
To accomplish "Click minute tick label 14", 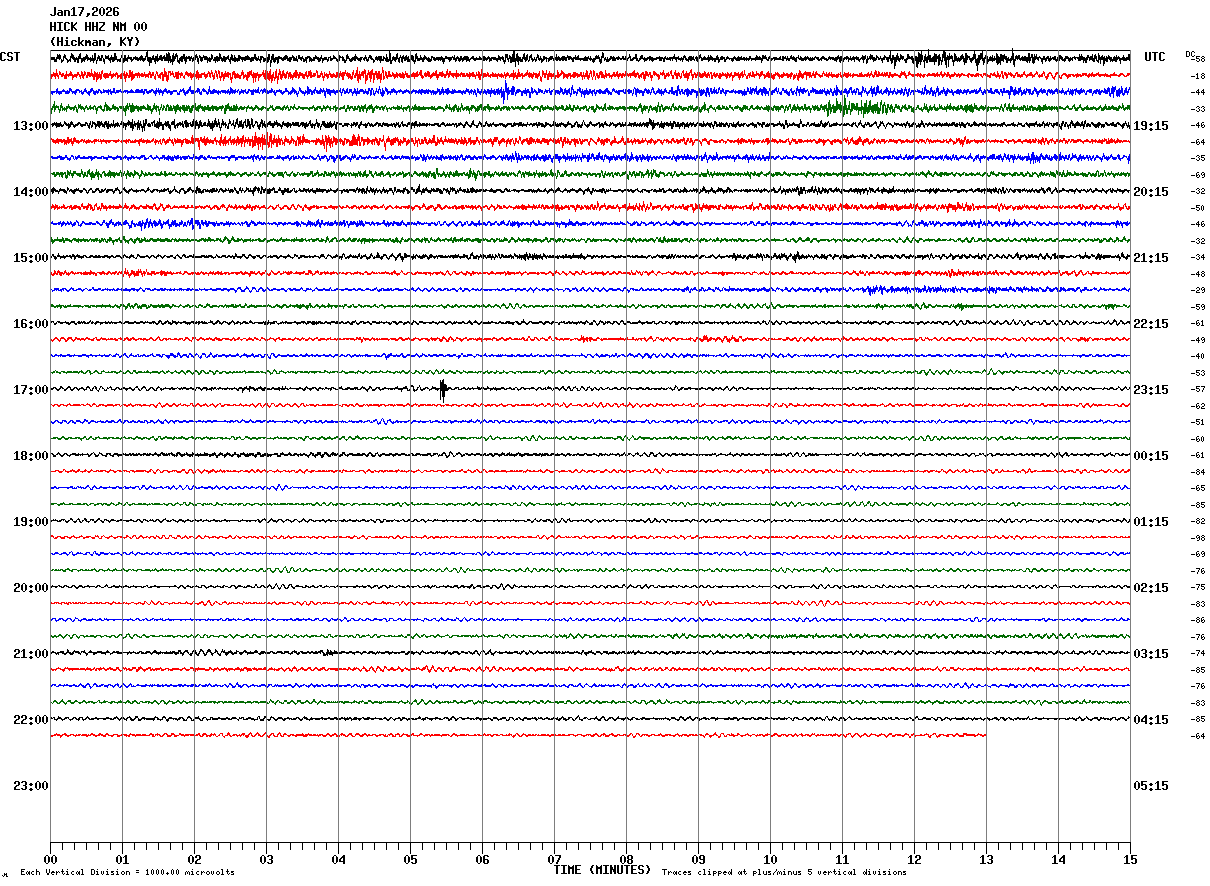I will pyautogui.click(x=1058, y=859).
